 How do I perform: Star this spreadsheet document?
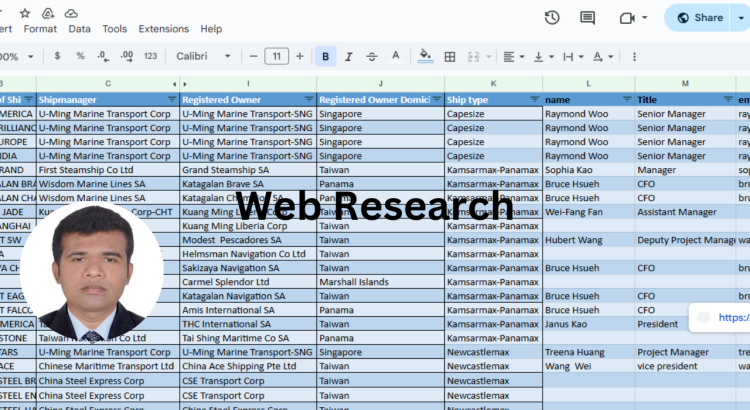(x=25, y=13)
